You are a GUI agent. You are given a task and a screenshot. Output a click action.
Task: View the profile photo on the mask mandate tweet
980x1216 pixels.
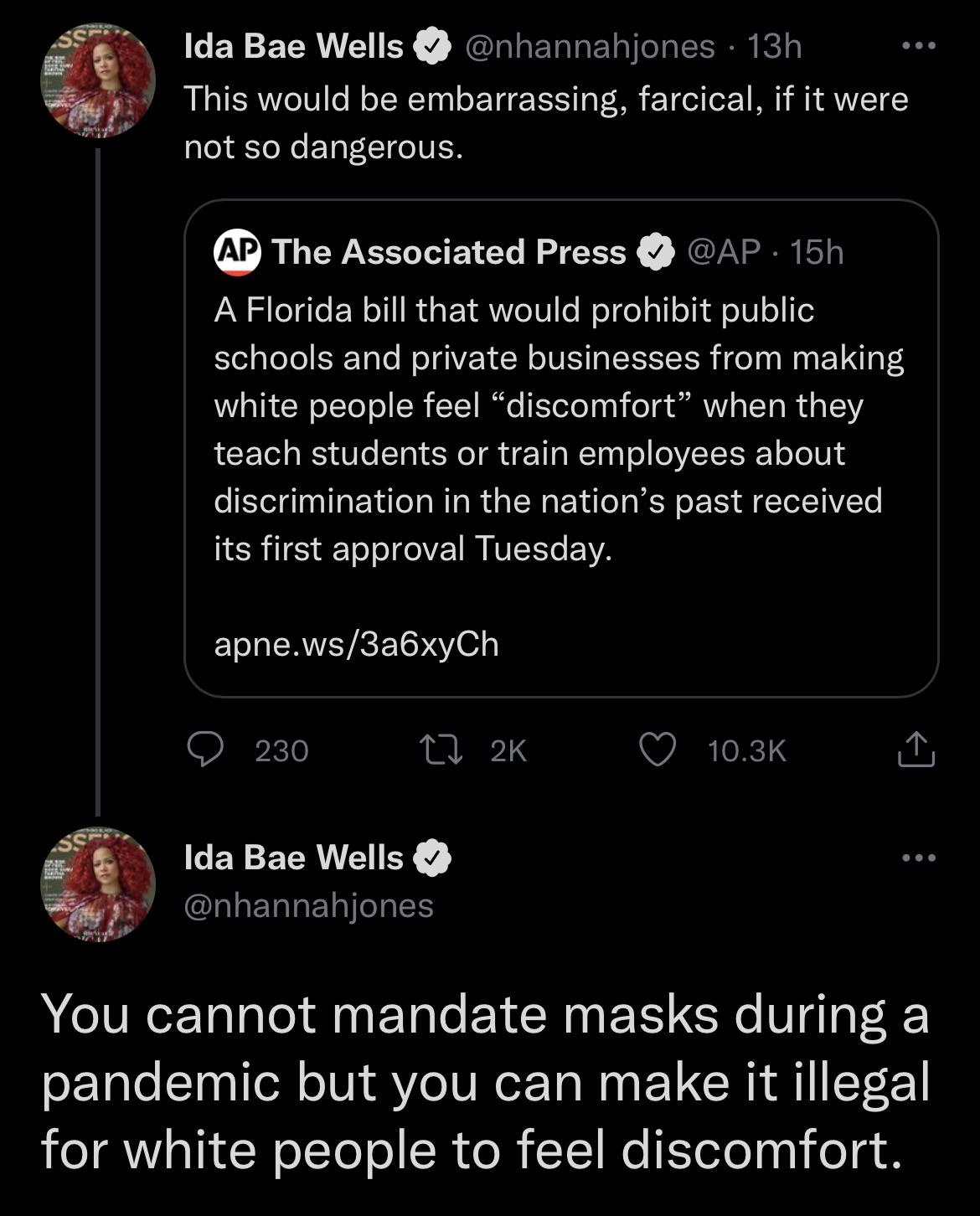click(x=99, y=885)
